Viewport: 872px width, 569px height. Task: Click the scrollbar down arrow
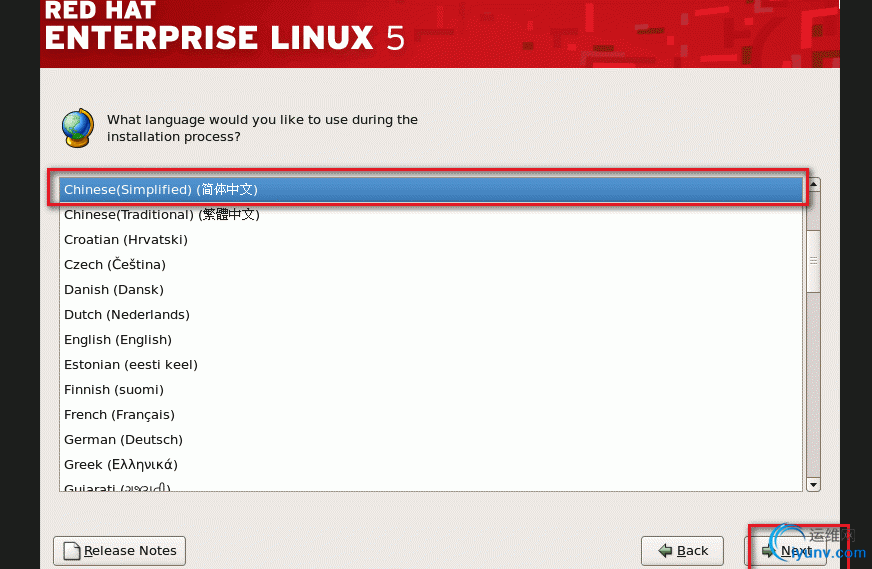[x=814, y=484]
